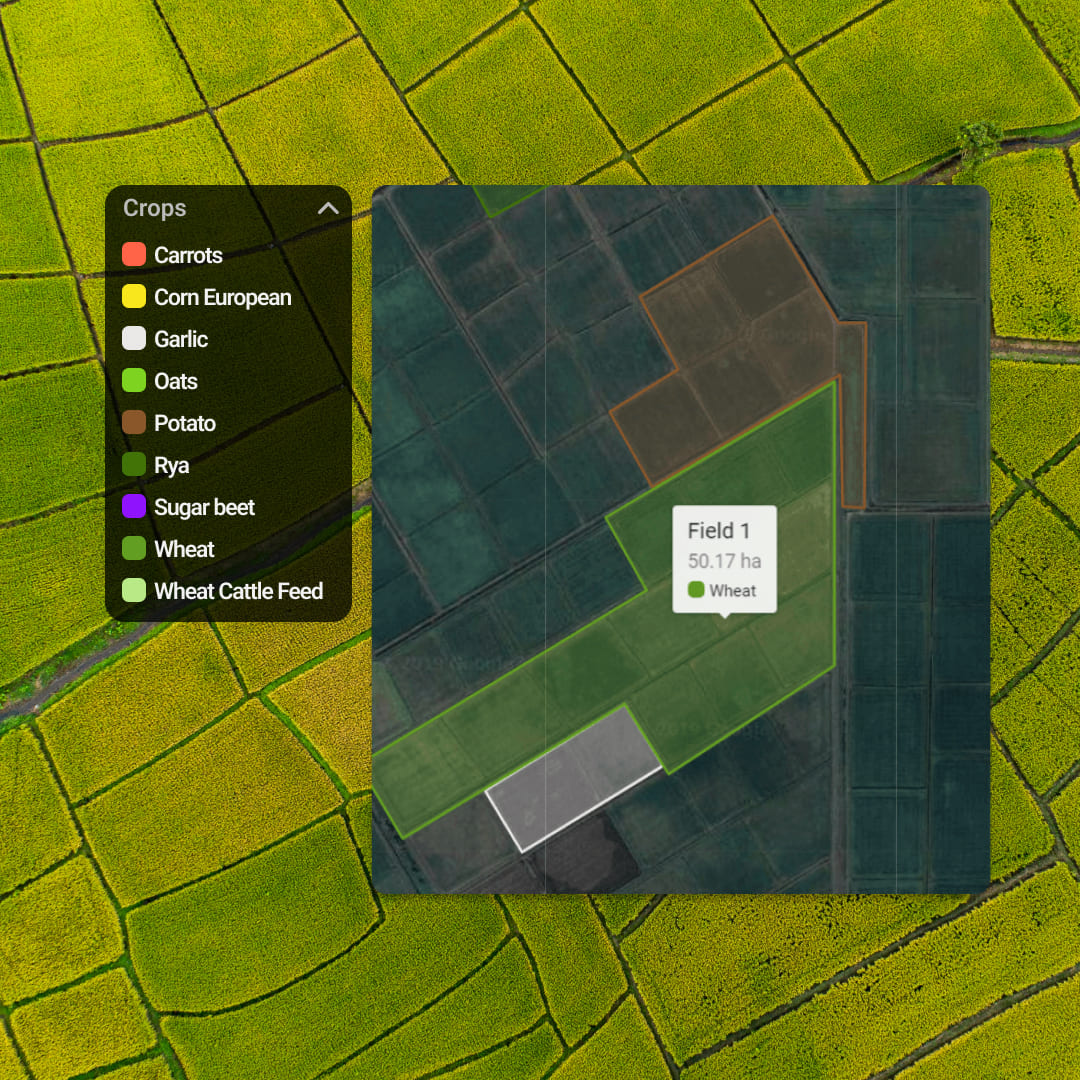Select the white-outlined garlic field on map
Screen dimensions: 1080x1080
coord(570,775)
